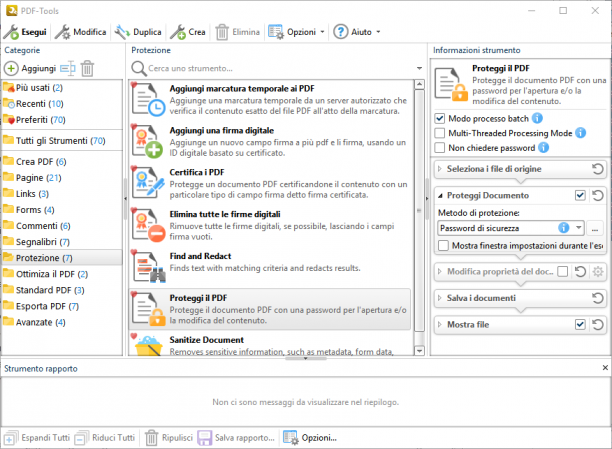Click info icon beside Modo processo batch
Screen dimensions: 612x449
click(537, 118)
